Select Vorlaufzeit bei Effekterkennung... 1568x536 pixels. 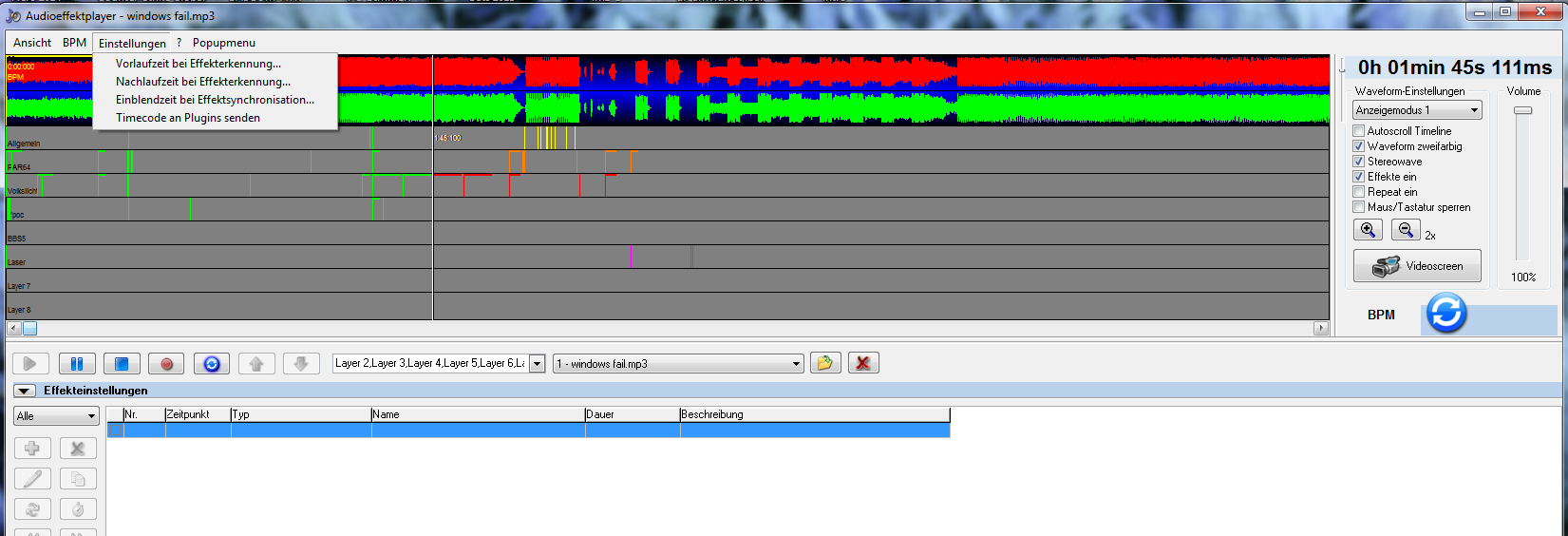coord(216,64)
